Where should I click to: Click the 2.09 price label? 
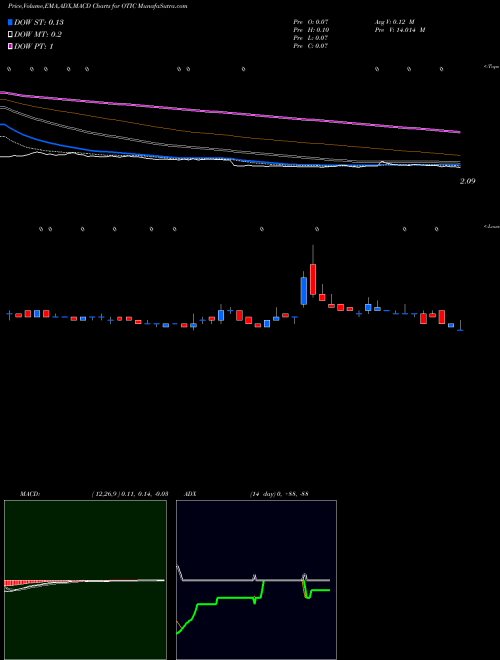(468, 181)
